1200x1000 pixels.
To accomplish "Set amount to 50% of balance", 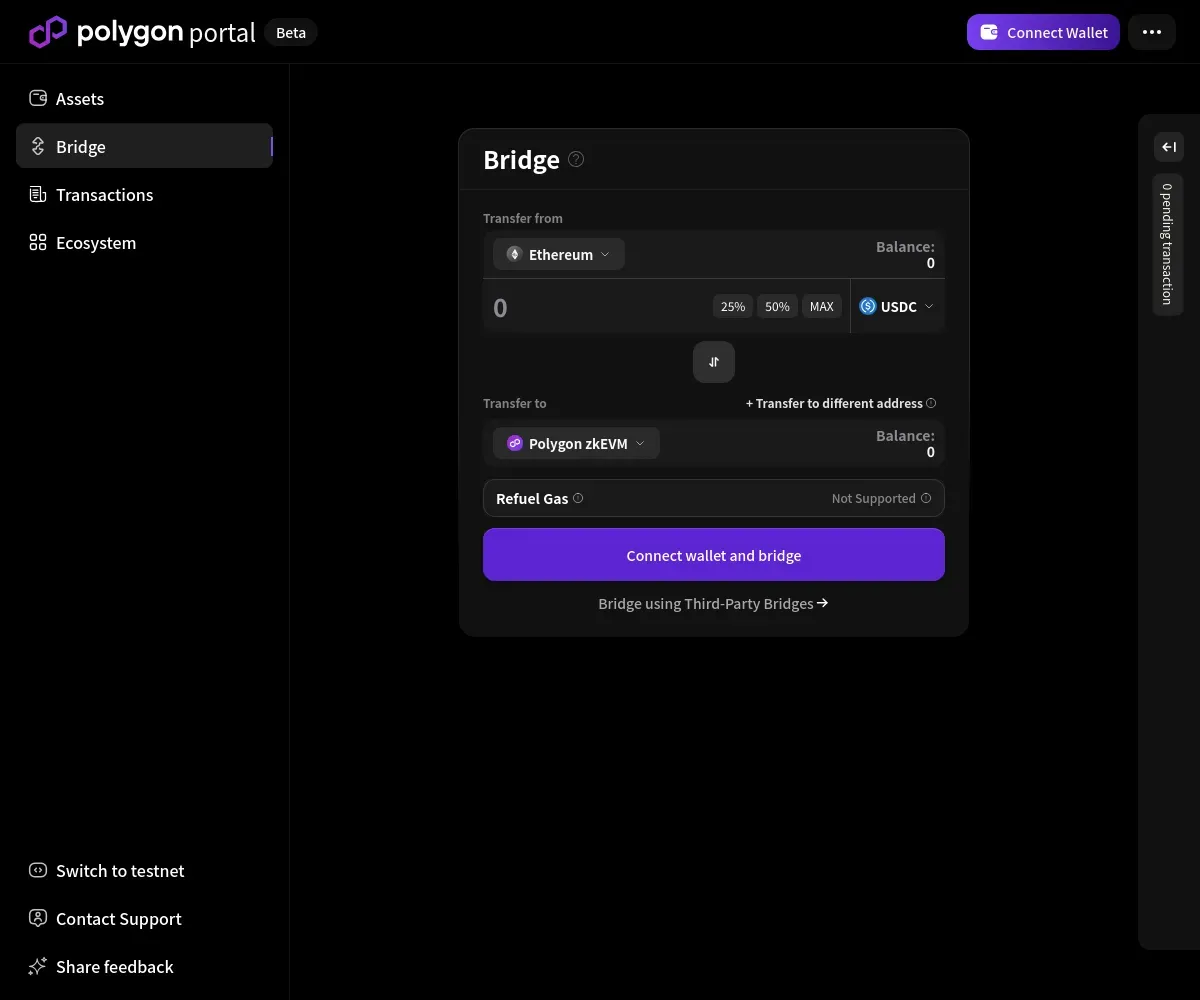I will pyautogui.click(x=777, y=306).
